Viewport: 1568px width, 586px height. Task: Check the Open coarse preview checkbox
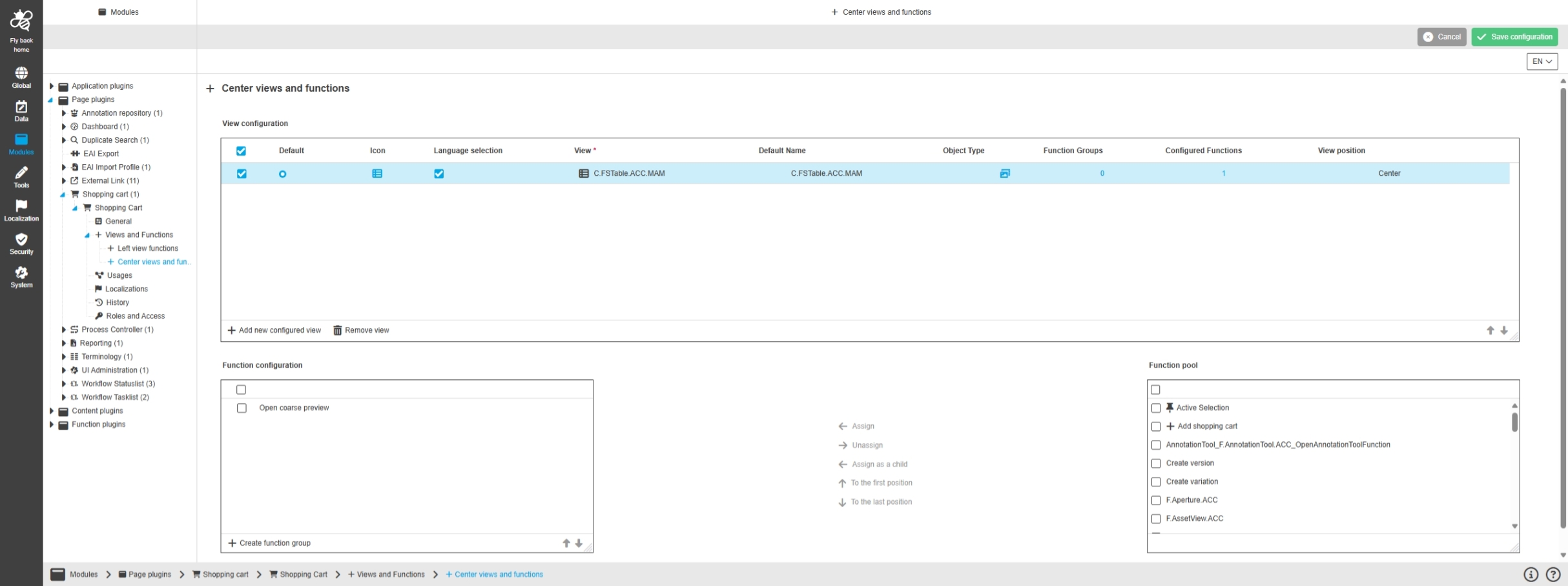[x=242, y=408]
